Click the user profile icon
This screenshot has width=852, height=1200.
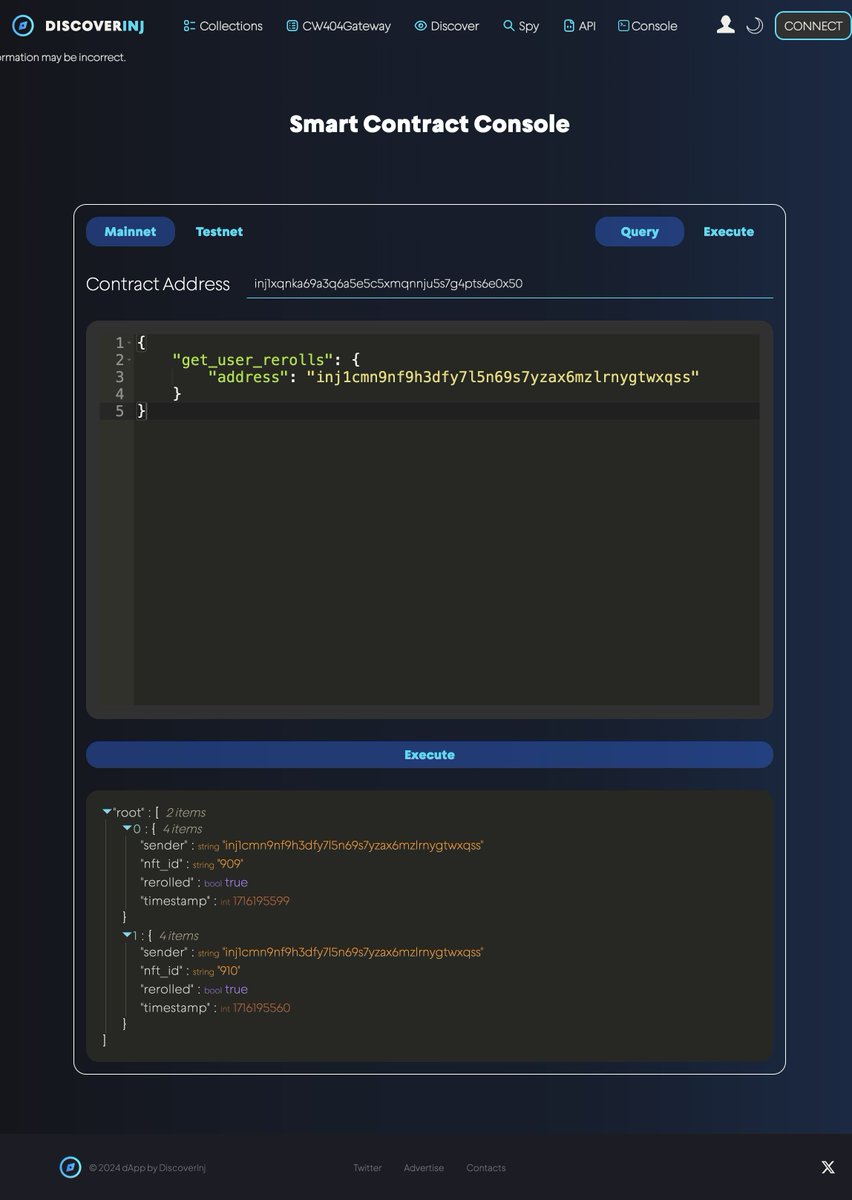[x=726, y=24]
